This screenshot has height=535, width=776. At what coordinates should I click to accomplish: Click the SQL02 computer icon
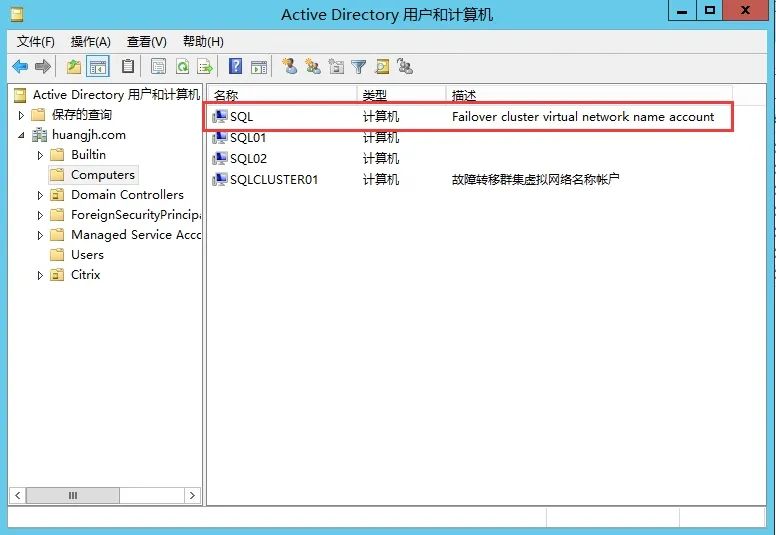pos(220,158)
